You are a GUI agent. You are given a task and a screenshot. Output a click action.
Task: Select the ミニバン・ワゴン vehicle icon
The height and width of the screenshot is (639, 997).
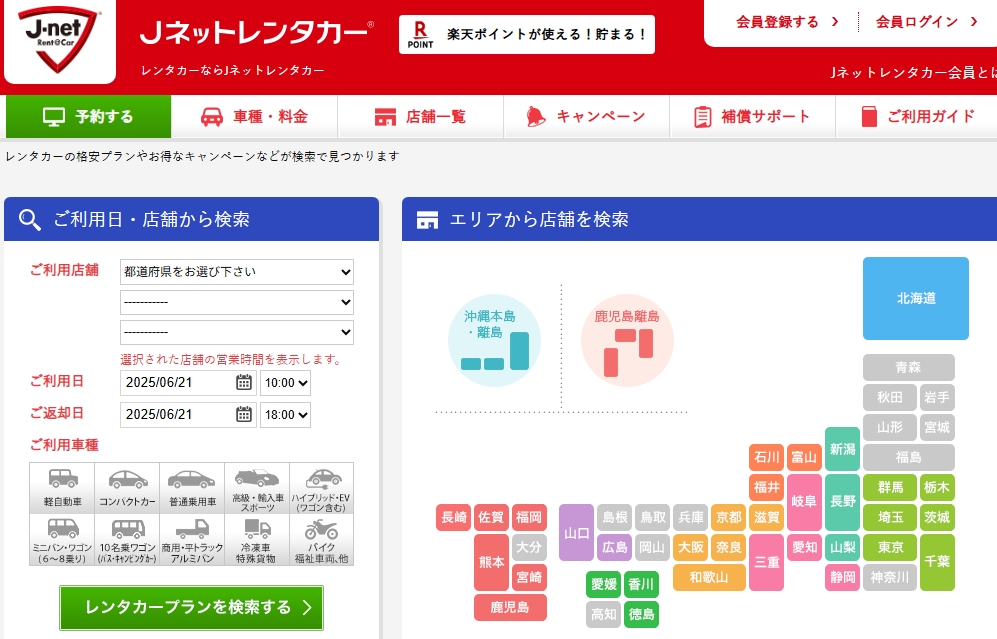point(62,540)
